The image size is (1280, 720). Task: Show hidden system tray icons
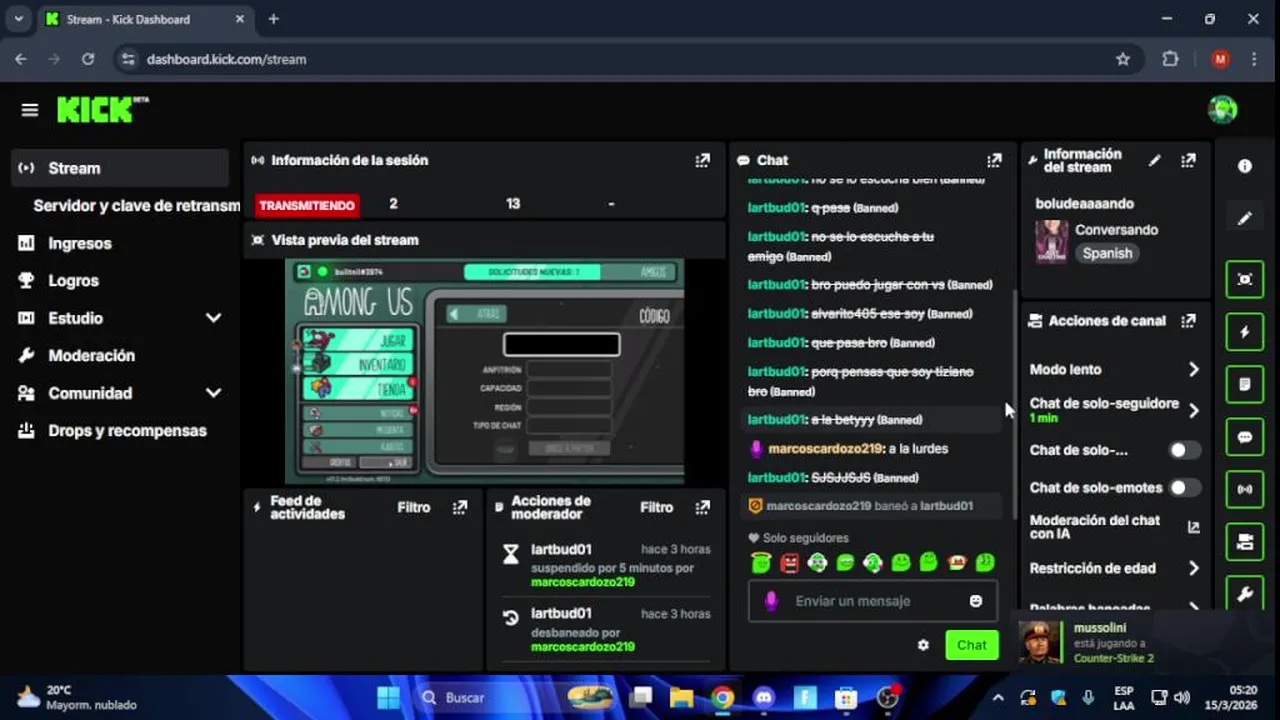coord(998,697)
